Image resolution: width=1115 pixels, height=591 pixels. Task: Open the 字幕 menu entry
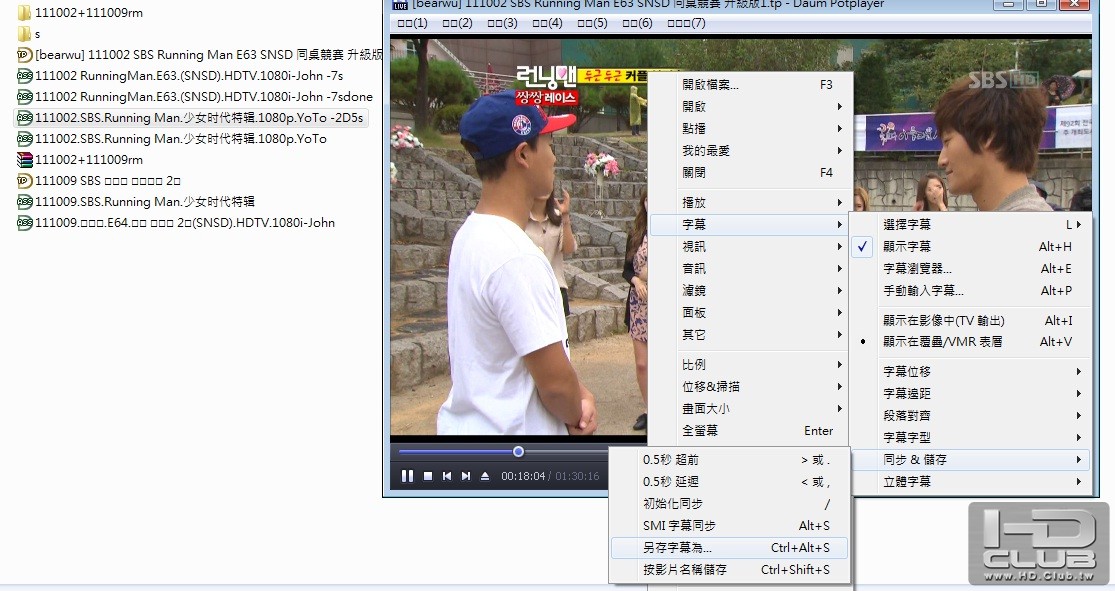click(x=750, y=224)
